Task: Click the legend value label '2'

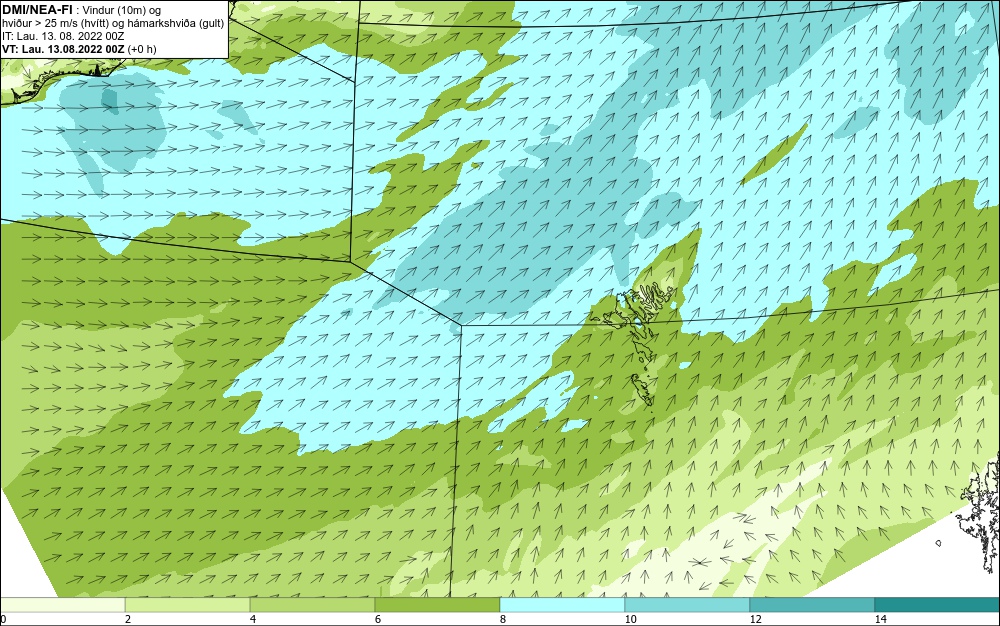Action: 128,619
